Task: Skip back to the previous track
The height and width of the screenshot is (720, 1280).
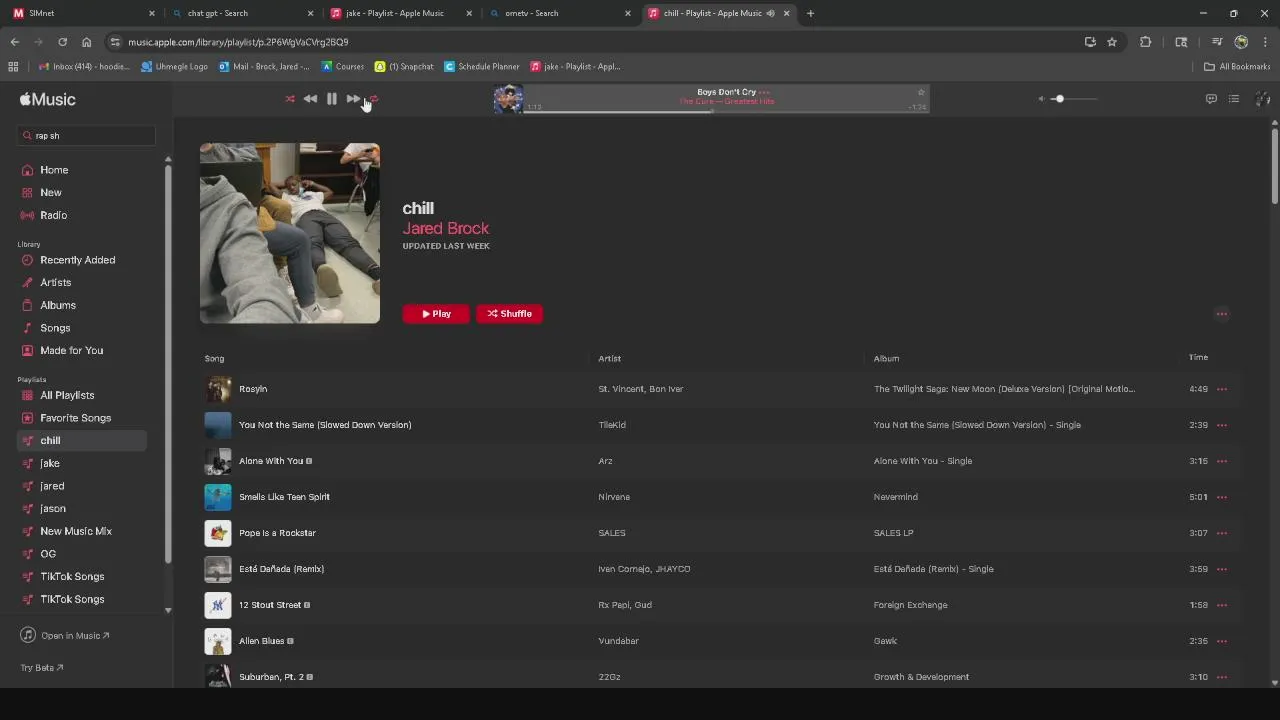Action: pos(310,99)
